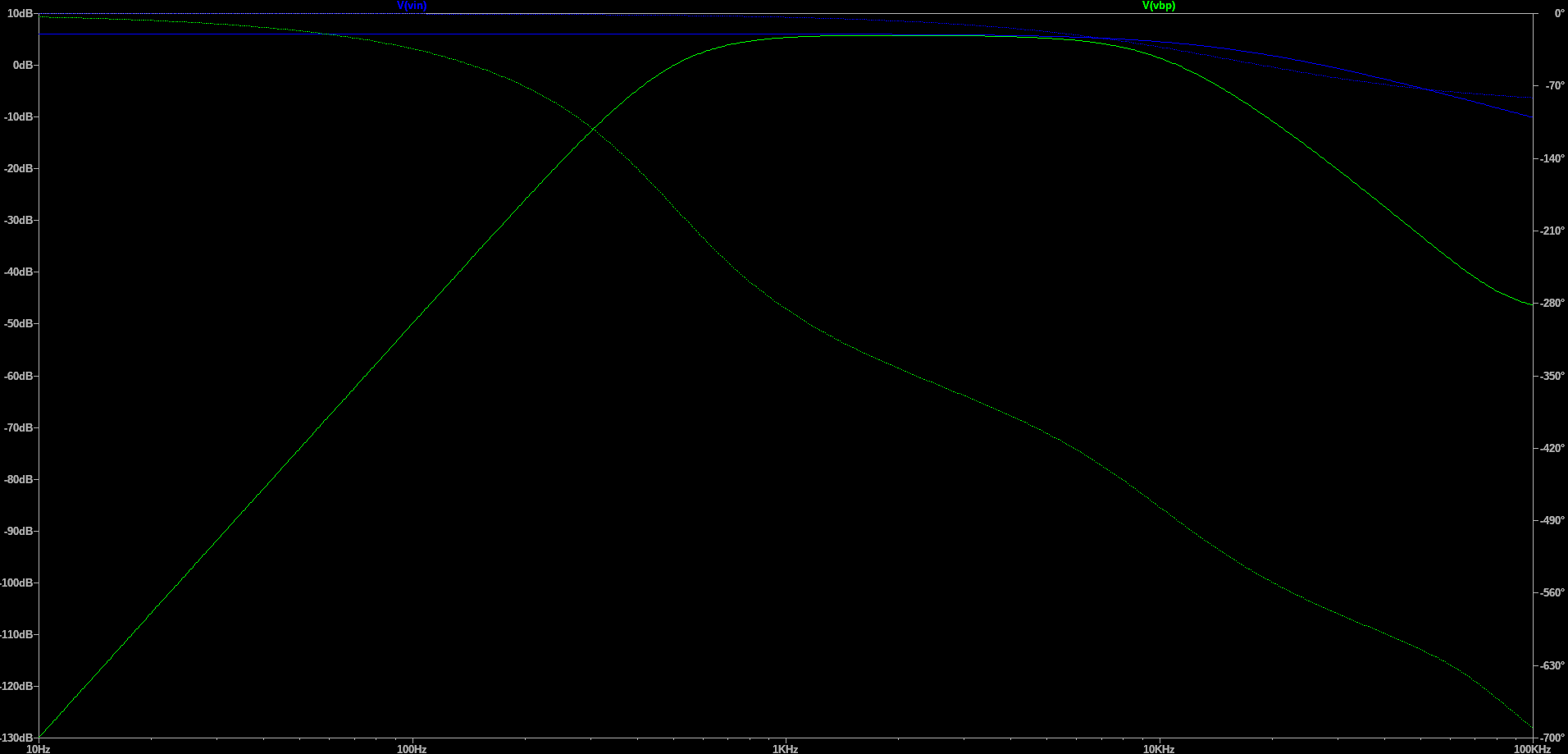The width and height of the screenshot is (1568, 754).
Task: Click the 100Hz frequency axis label
Action: point(412,749)
